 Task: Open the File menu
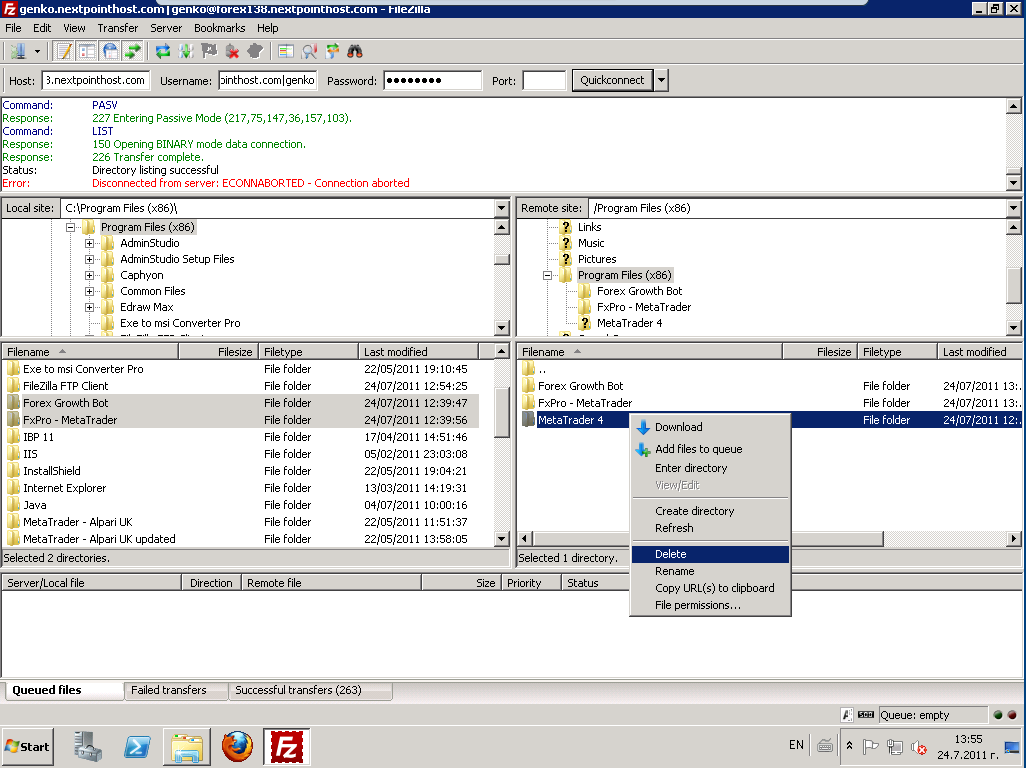pos(13,28)
